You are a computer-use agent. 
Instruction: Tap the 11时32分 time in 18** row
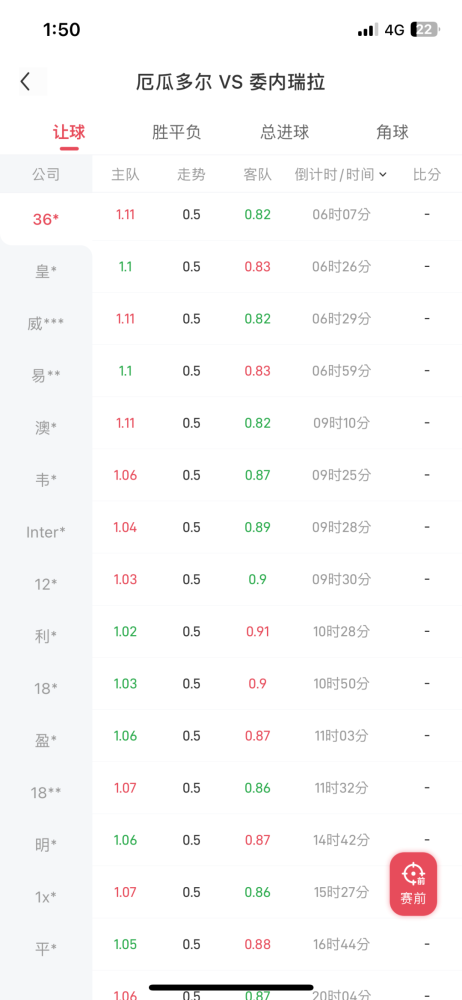341,788
